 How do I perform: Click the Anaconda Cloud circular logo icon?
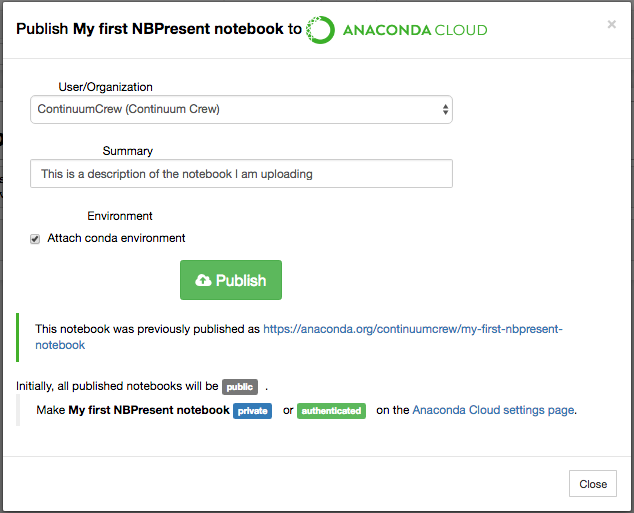[x=320, y=30]
